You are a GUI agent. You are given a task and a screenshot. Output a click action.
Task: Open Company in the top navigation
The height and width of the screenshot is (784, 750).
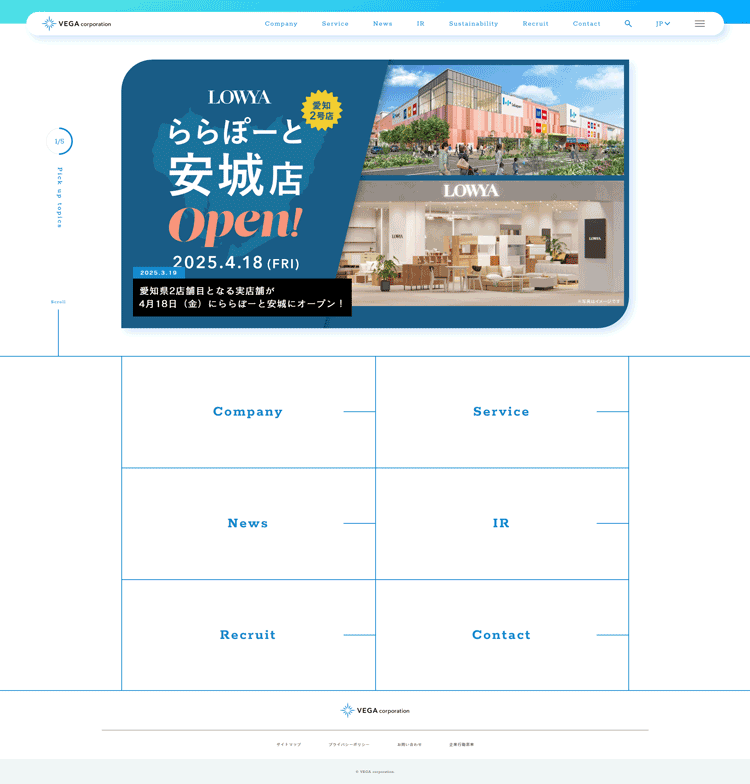coord(281,24)
